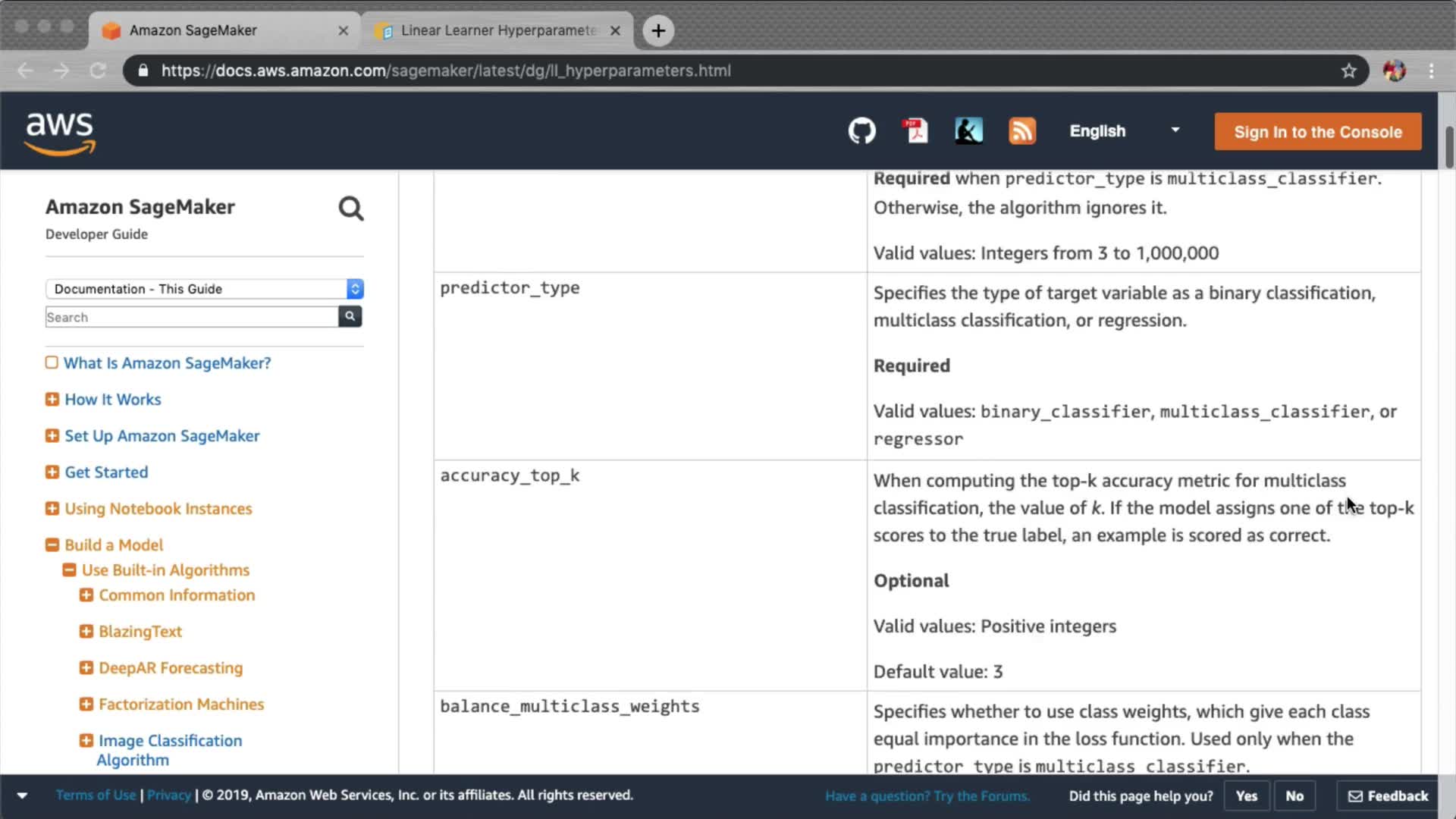The image size is (1456, 819).
Task: Download the PDF version icon
Action: [915, 131]
